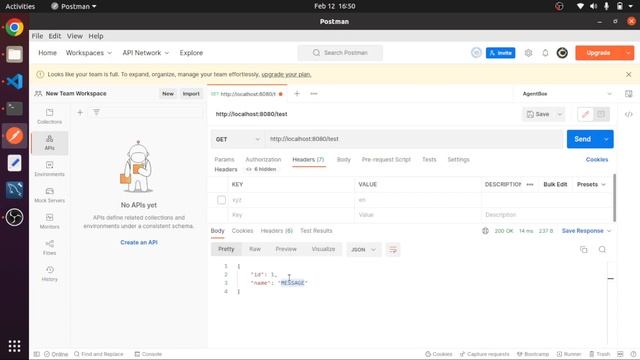Open Google Chrome from the dock
The width and height of the screenshot is (640, 360).
(14, 27)
